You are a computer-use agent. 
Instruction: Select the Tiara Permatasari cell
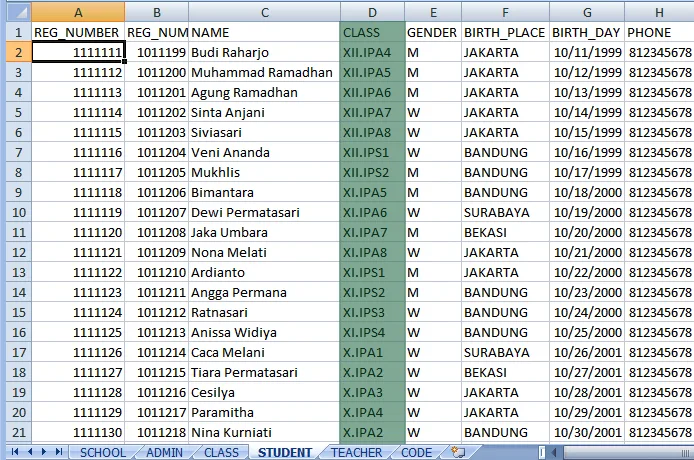pos(265,372)
